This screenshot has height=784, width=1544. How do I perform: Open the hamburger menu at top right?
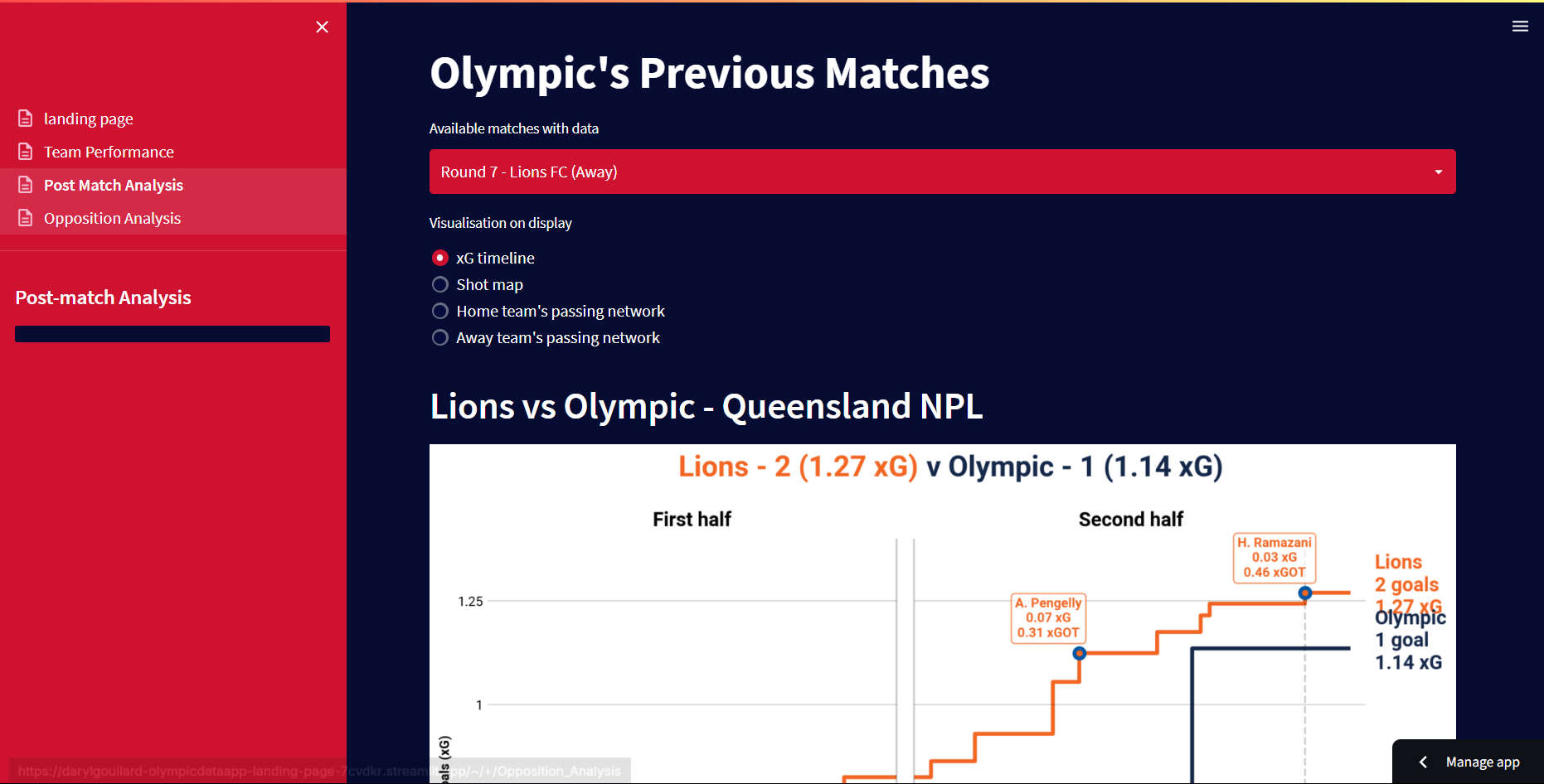(1520, 26)
